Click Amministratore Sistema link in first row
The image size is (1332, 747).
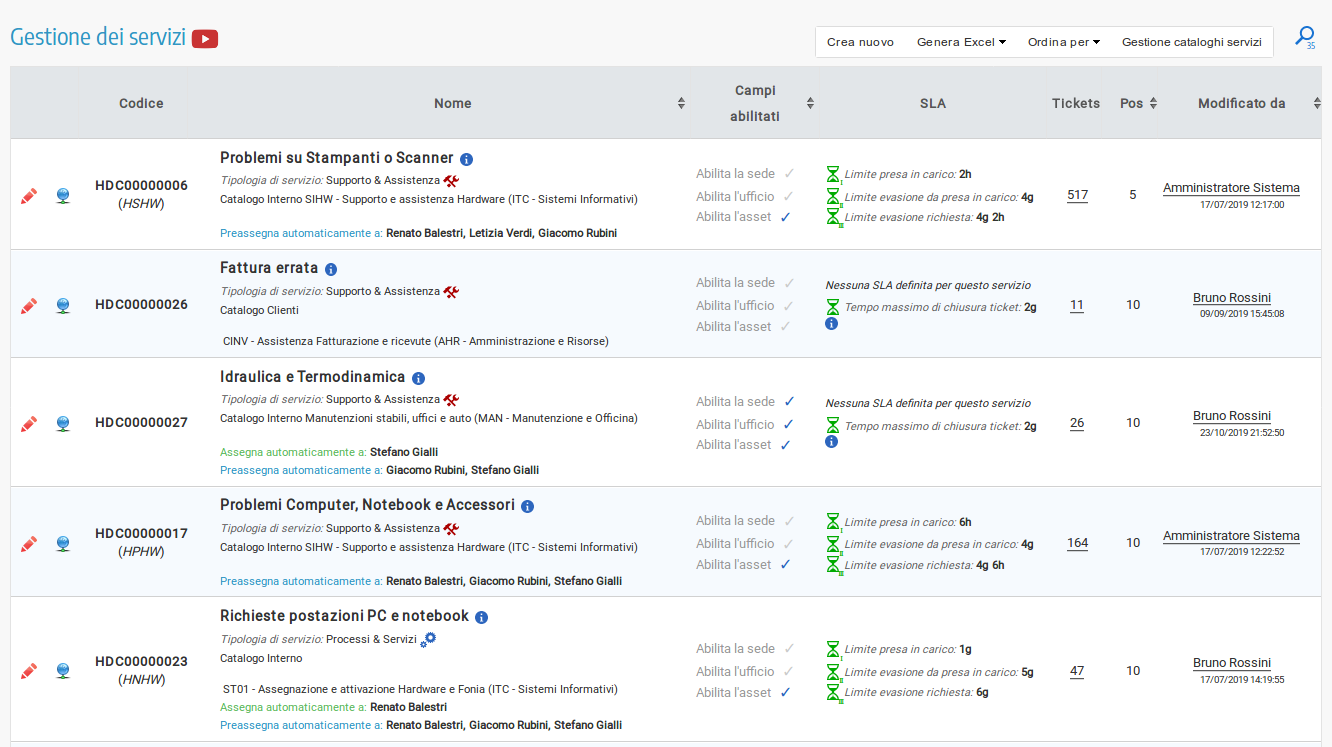point(1231,188)
